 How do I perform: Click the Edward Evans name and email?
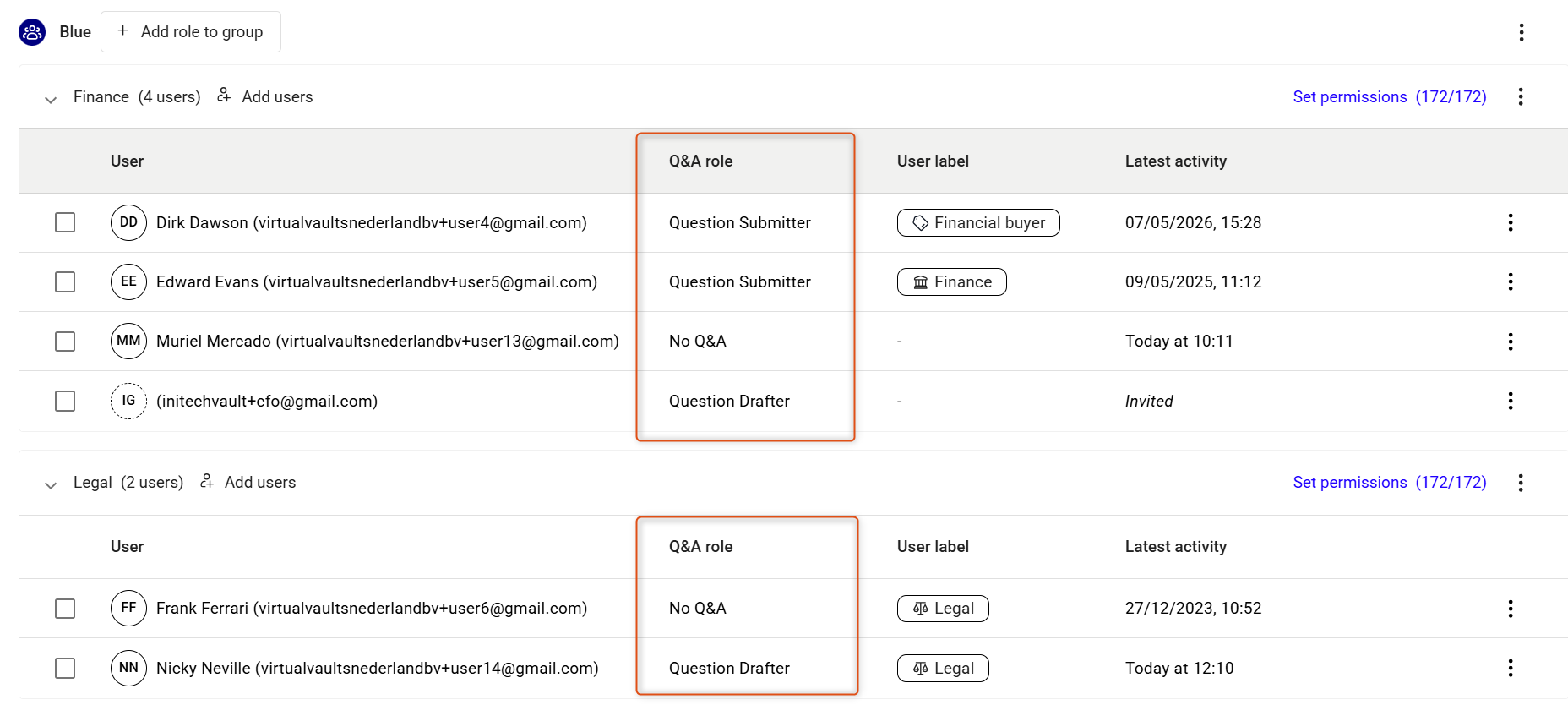coord(377,281)
